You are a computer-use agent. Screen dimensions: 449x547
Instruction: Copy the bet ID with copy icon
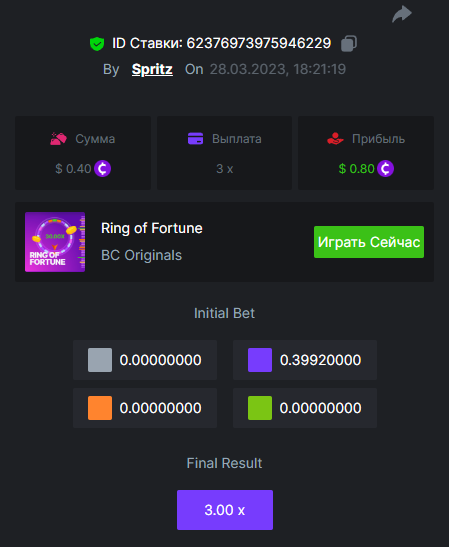[x=349, y=44]
